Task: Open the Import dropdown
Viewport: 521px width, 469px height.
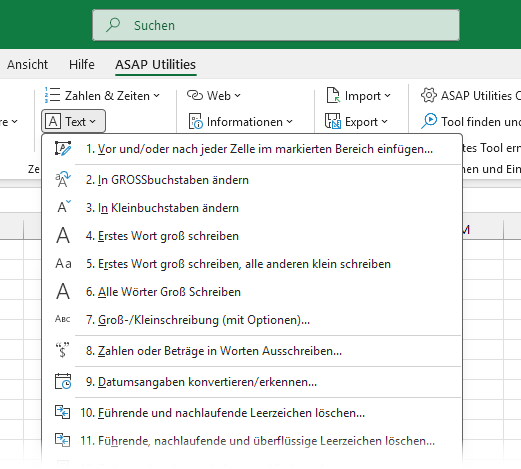Action: click(x=358, y=96)
